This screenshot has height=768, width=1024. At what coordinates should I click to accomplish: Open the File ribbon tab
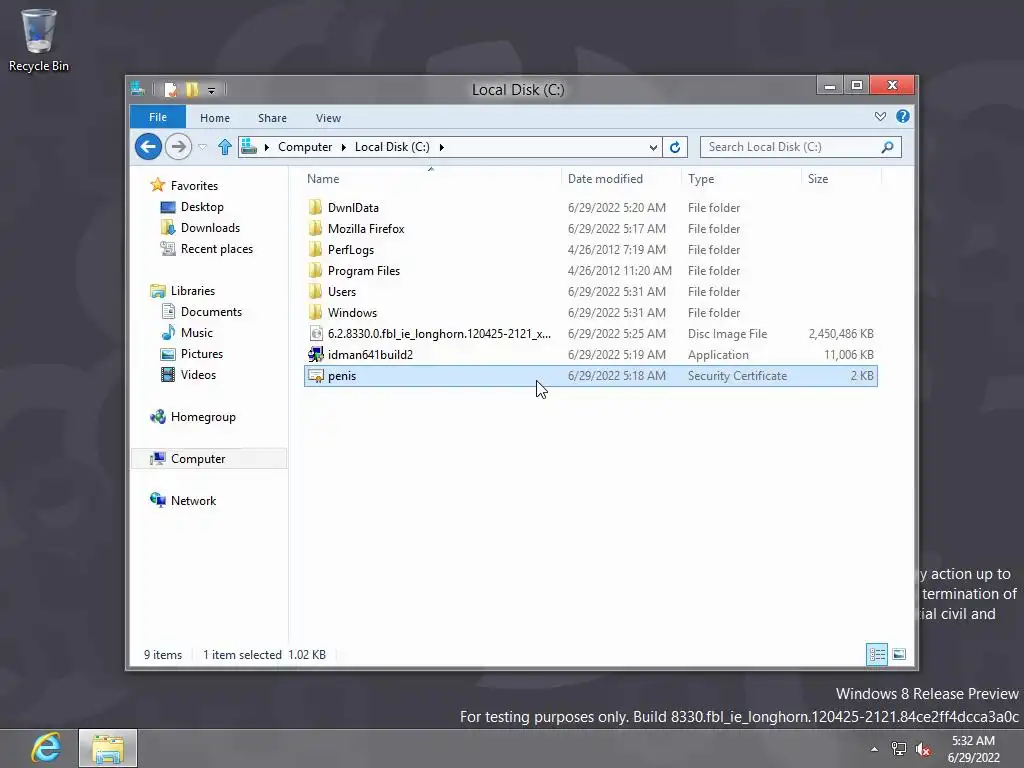pyautogui.click(x=158, y=118)
